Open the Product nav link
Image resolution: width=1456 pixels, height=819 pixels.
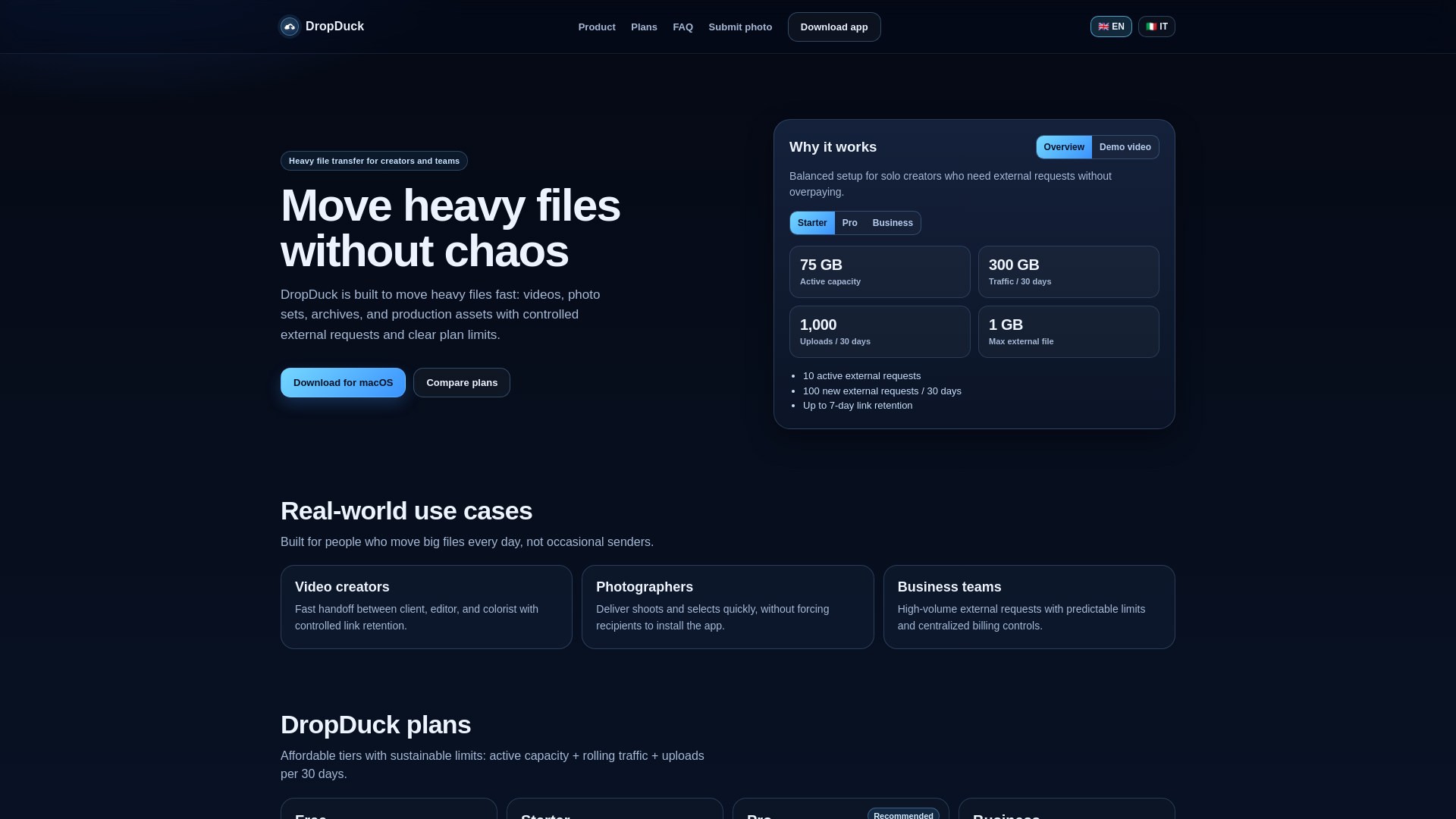(597, 27)
